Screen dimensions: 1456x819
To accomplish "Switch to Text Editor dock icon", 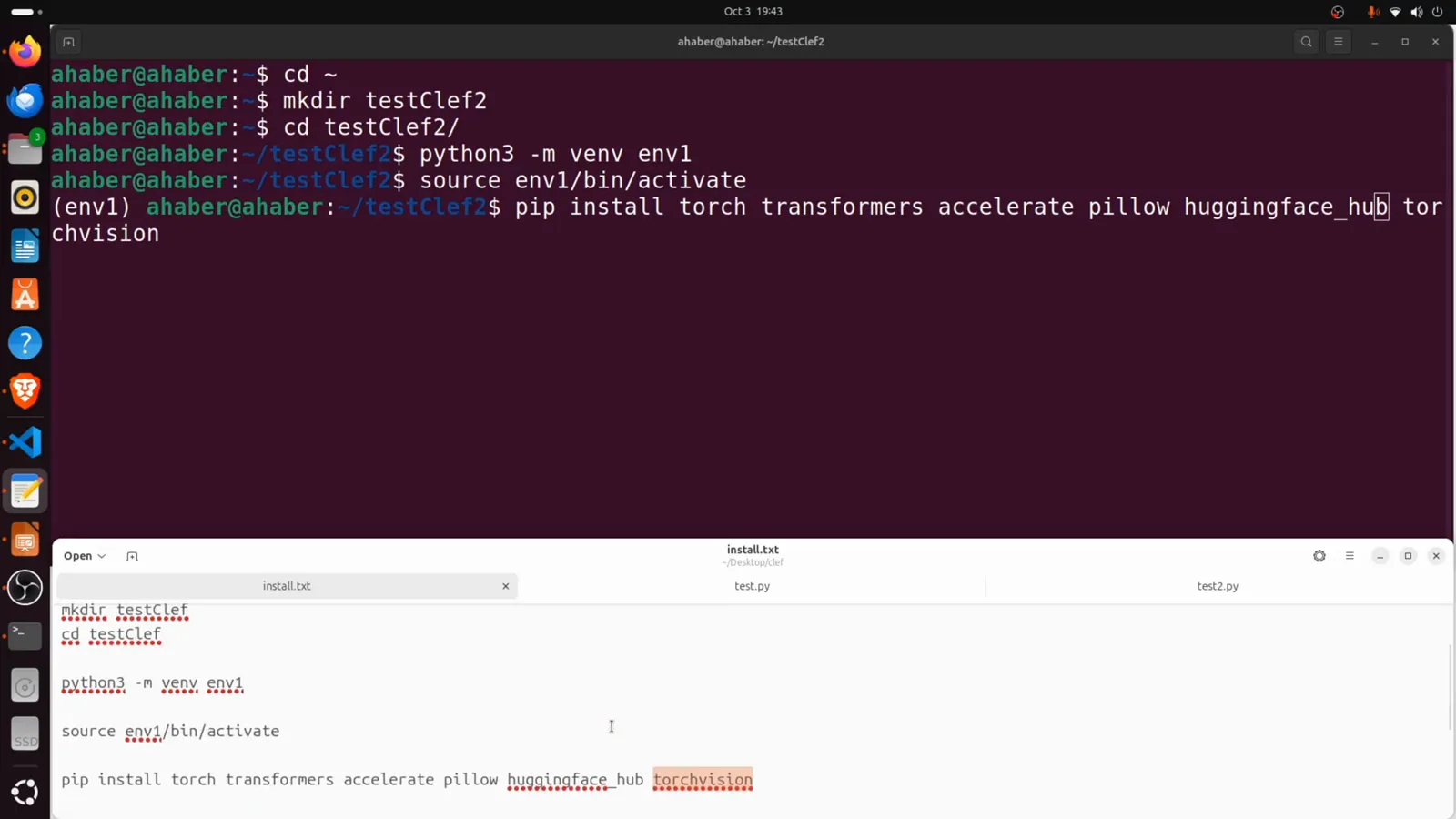I will pos(25,491).
